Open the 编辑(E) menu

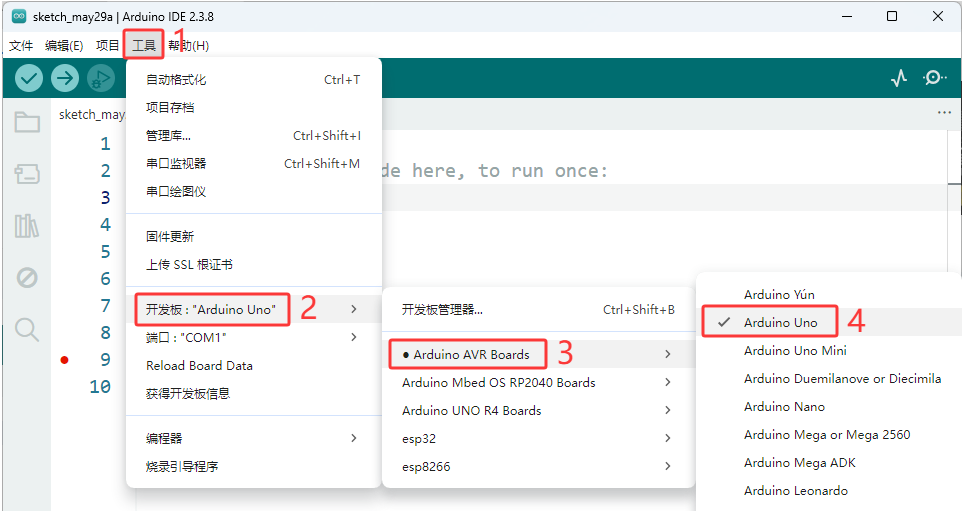(64, 45)
